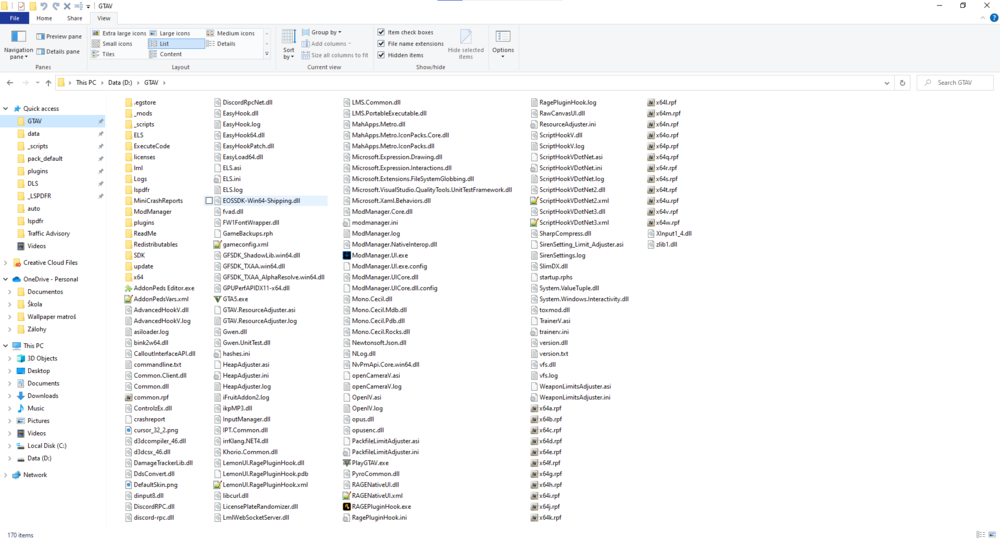Uncheck the Hidden items option

point(381,55)
